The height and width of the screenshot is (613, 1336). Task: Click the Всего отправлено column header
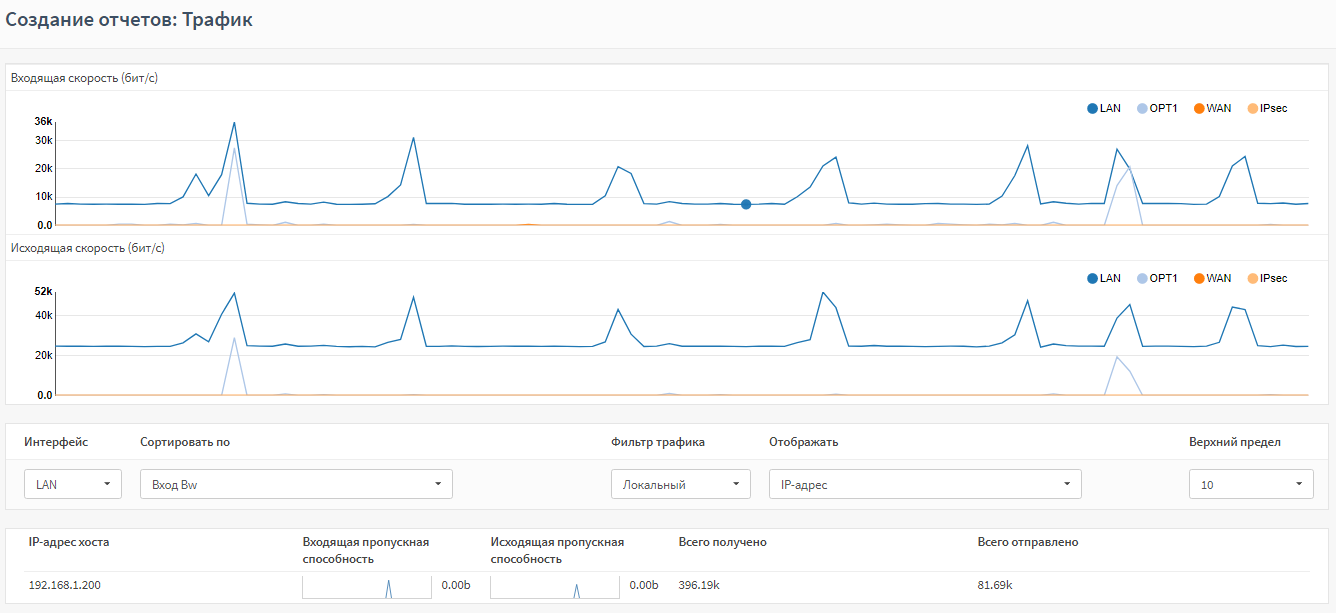(1027, 542)
